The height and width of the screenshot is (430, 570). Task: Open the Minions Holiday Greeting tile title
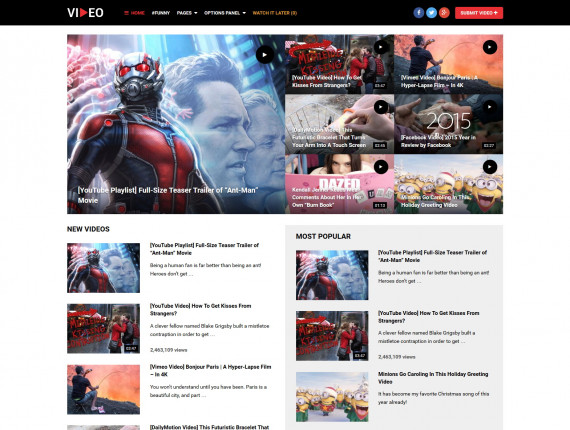click(435, 201)
